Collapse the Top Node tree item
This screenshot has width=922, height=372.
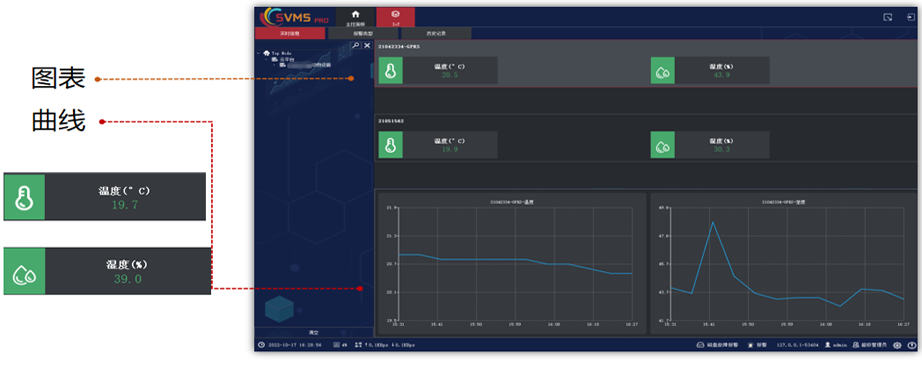click(259, 53)
